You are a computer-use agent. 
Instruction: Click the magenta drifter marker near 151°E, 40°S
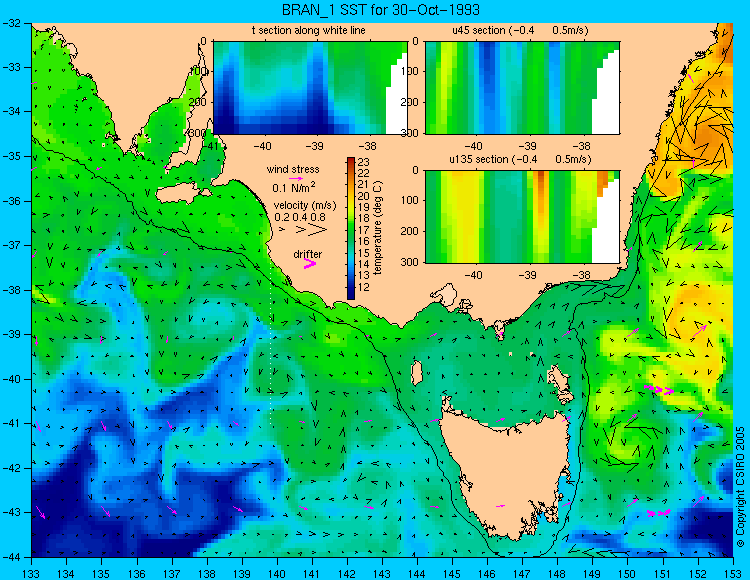coord(659,389)
